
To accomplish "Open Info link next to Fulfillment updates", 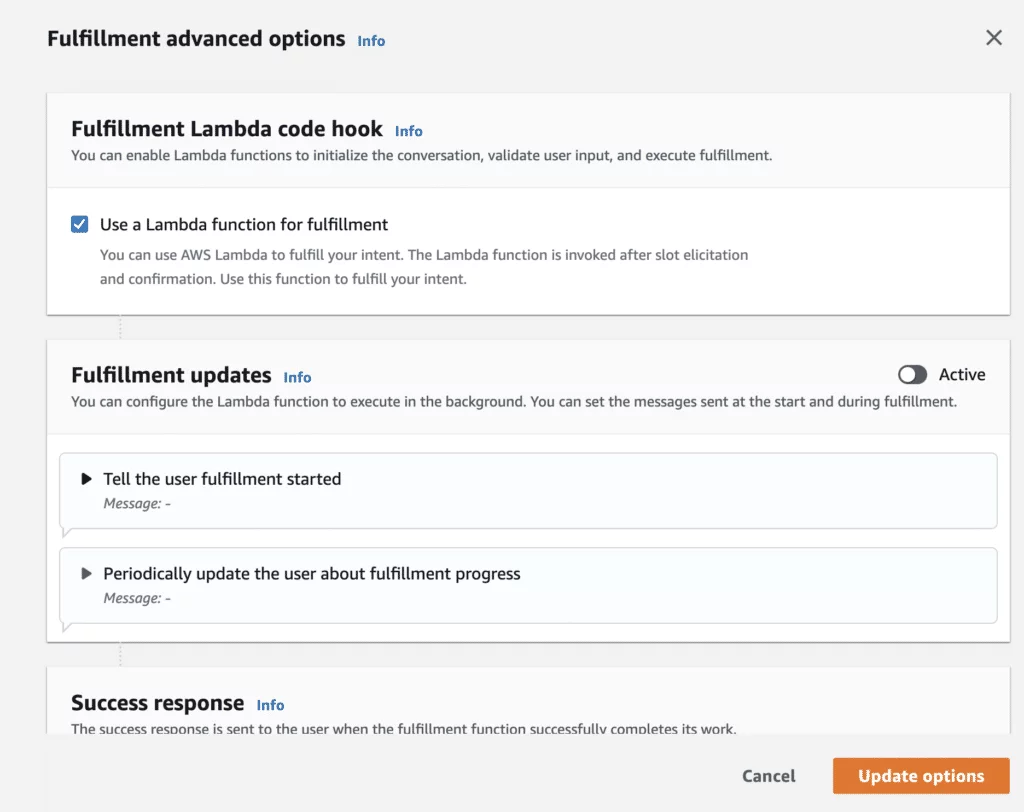I will pos(297,378).
